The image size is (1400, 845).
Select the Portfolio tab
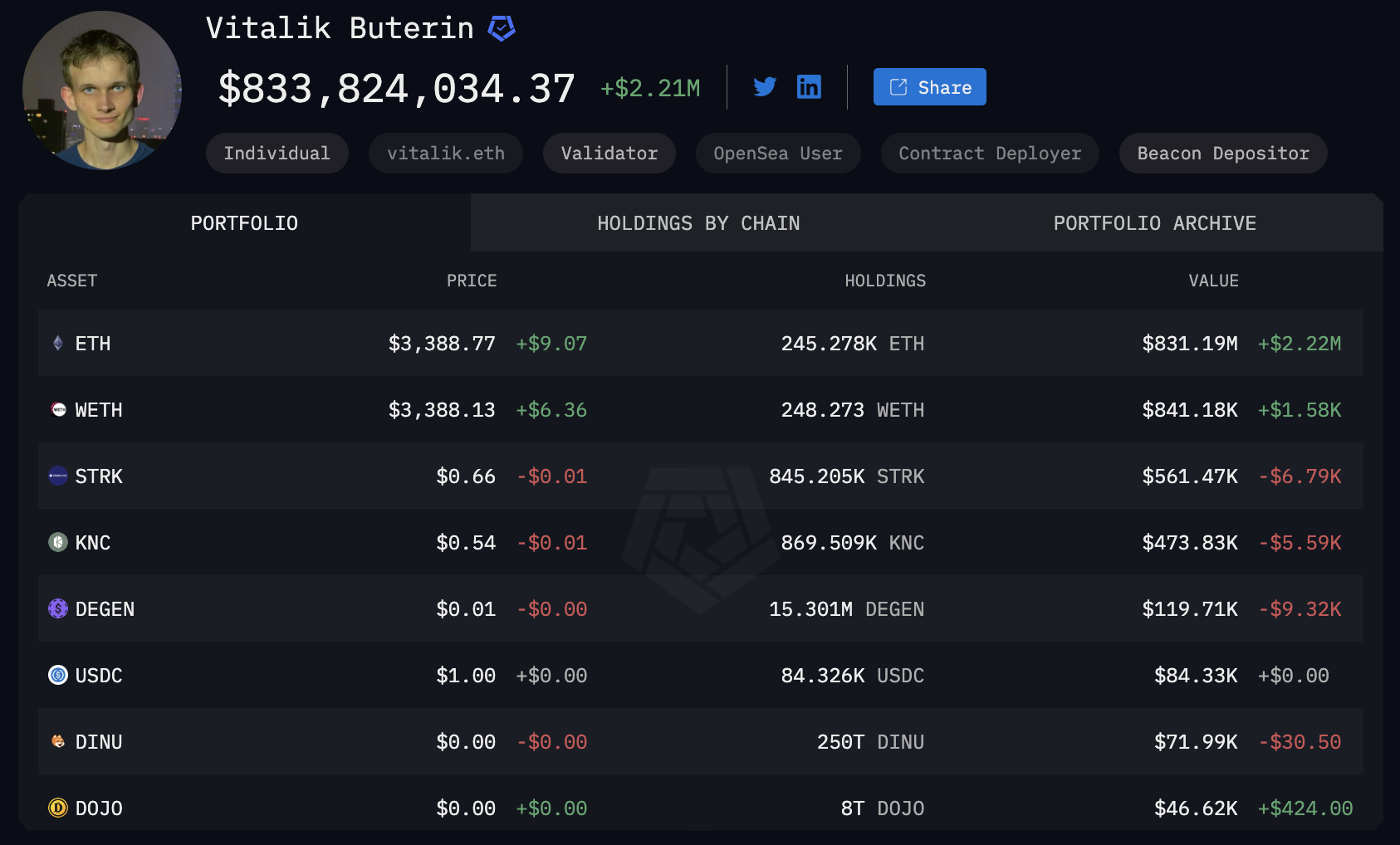coord(244,223)
